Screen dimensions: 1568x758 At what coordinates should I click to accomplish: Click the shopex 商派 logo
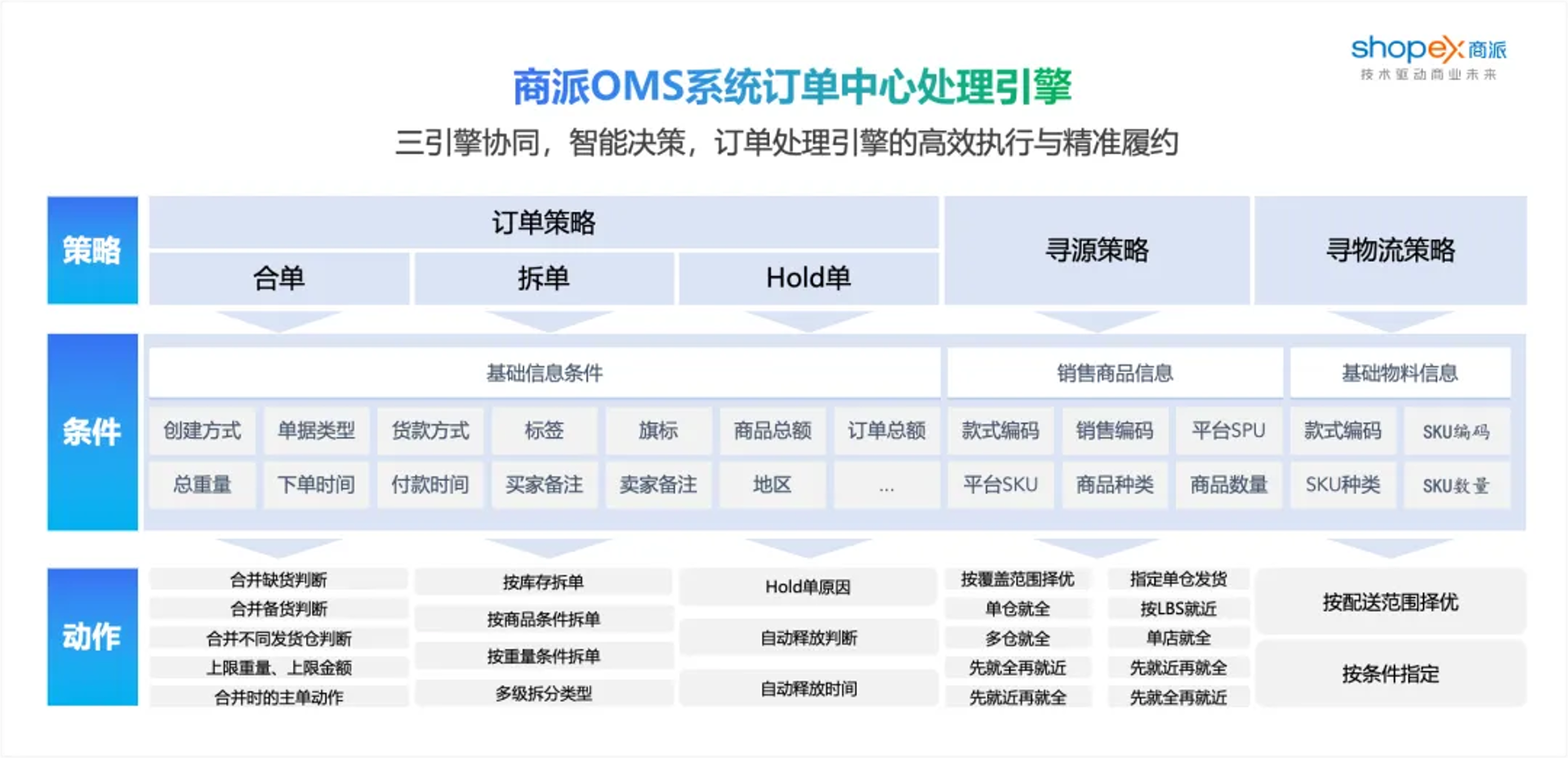tap(1428, 57)
